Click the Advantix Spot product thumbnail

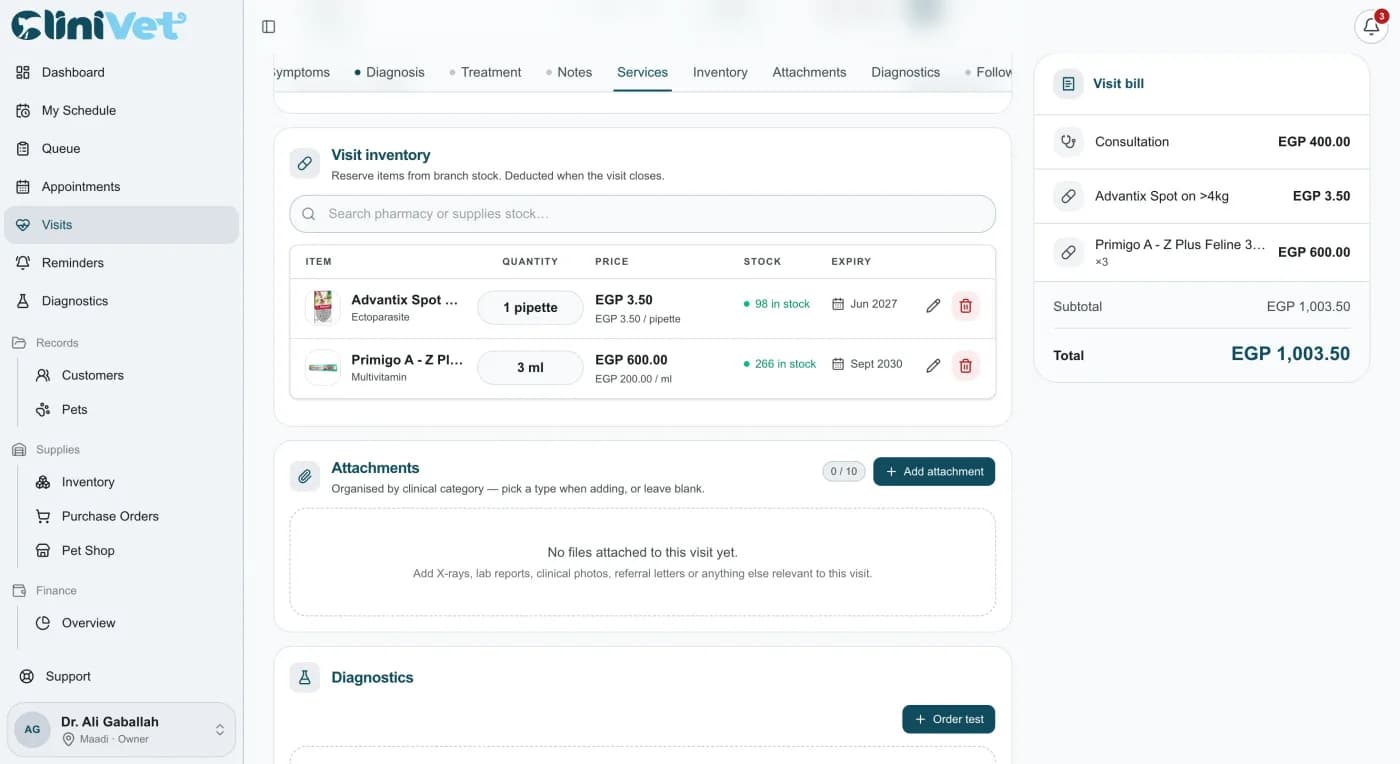point(322,307)
